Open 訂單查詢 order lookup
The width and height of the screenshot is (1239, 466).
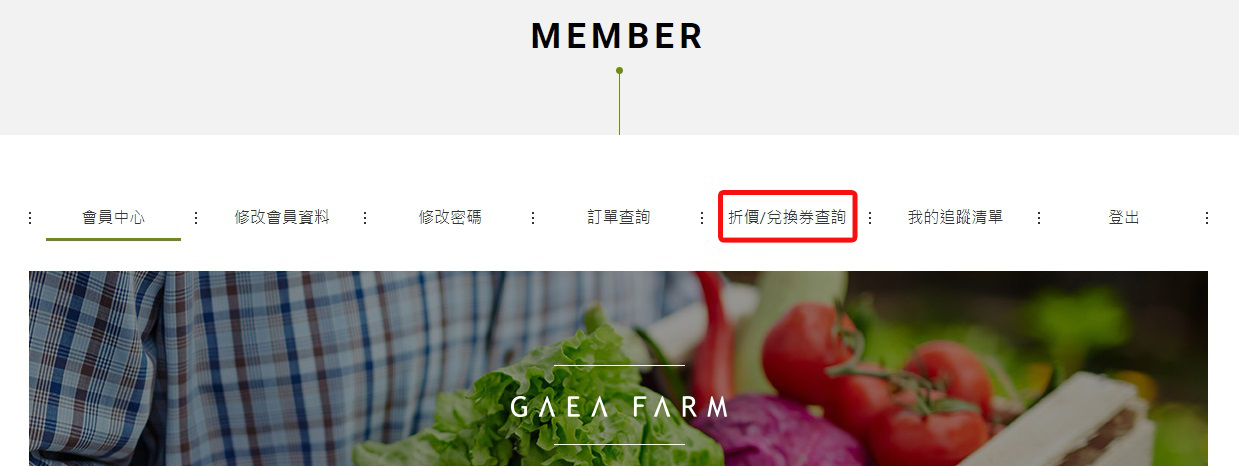619,217
